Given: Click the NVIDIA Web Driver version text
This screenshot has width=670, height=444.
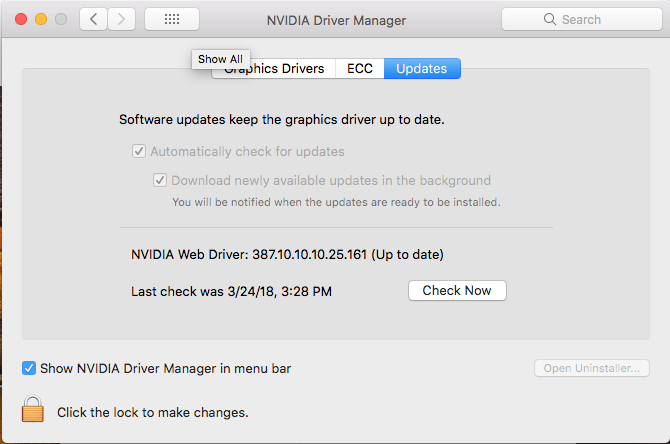Looking at the screenshot, I should tap(287, 255).
